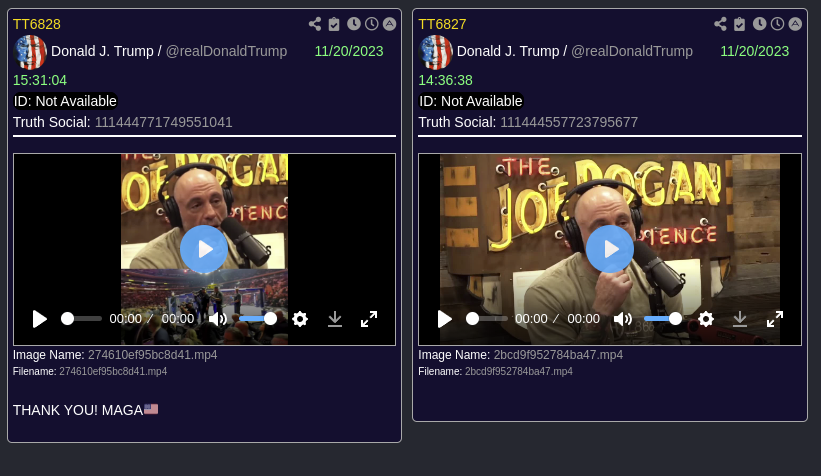
Task: Click share icon on TT6827 card
Action: pos(720,24)
